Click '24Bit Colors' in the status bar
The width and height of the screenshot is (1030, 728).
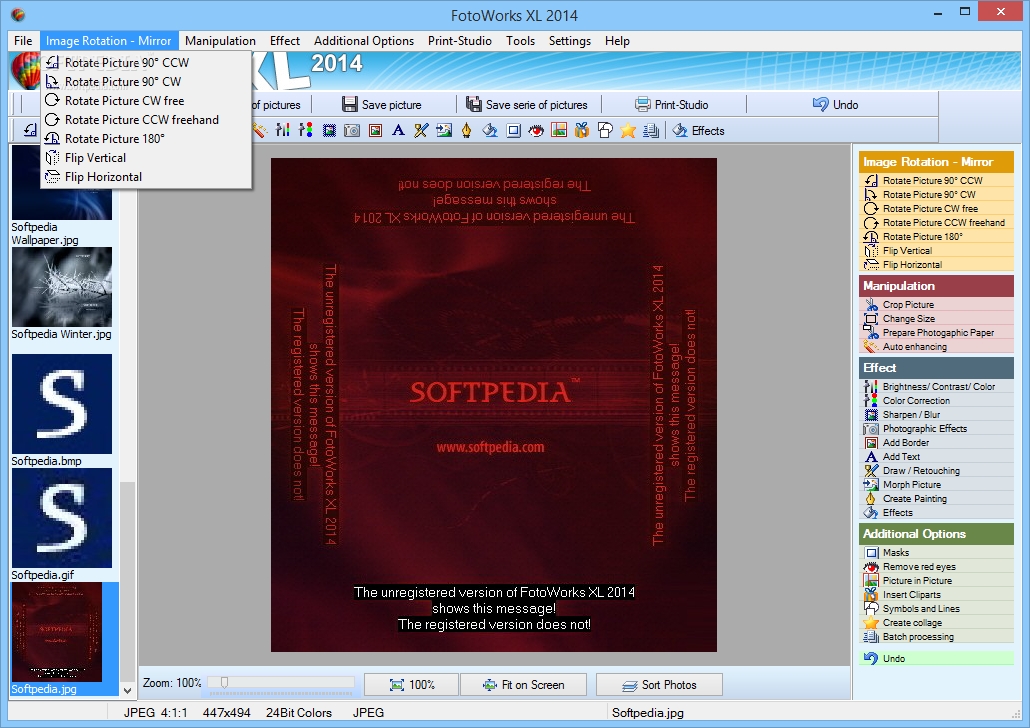point(299,713)
